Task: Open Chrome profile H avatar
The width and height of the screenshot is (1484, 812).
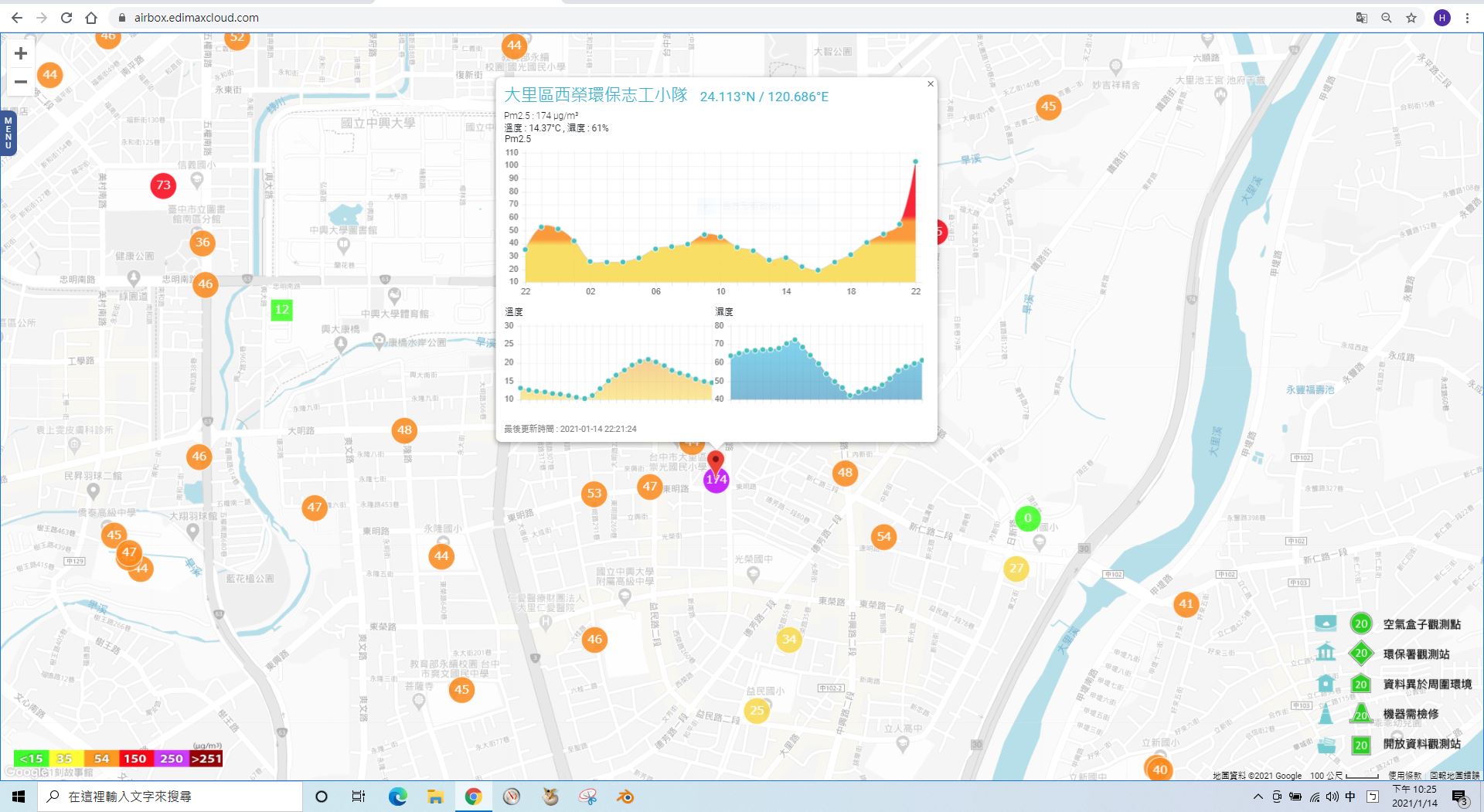Action: click(1442, 18)
